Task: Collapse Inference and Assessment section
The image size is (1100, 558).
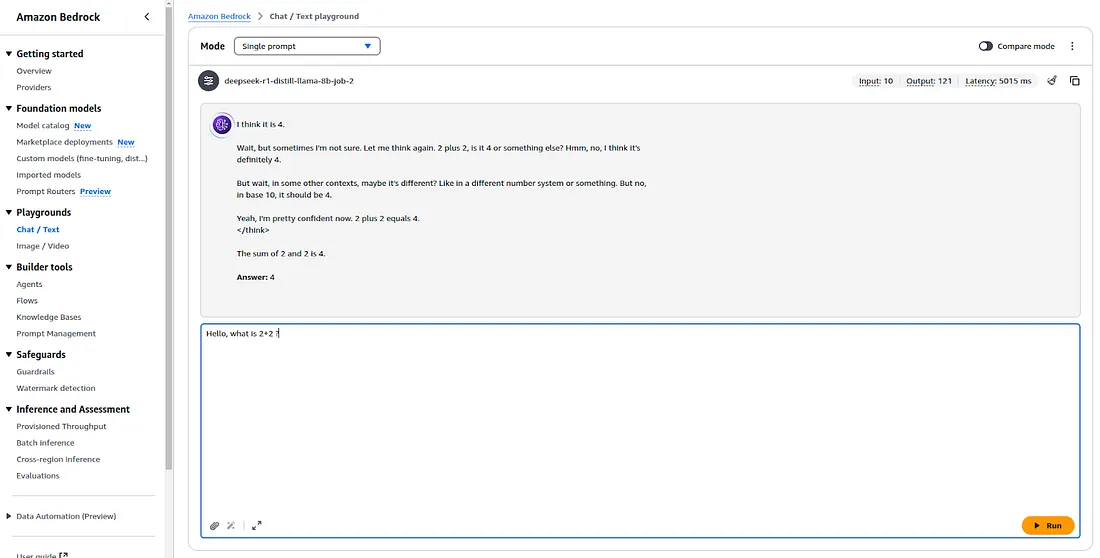Action: [9, 410]
